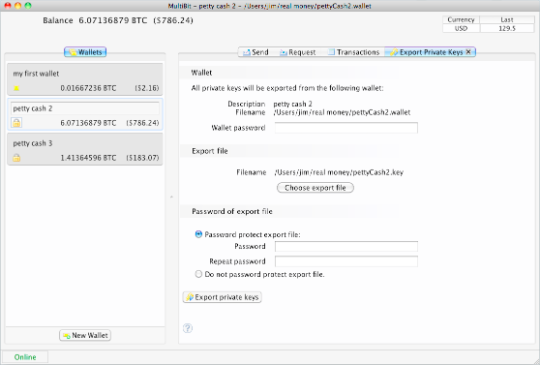The image size is (540, 365).
Task: Close the Export Private Keys tab
Action: (468, 52)
